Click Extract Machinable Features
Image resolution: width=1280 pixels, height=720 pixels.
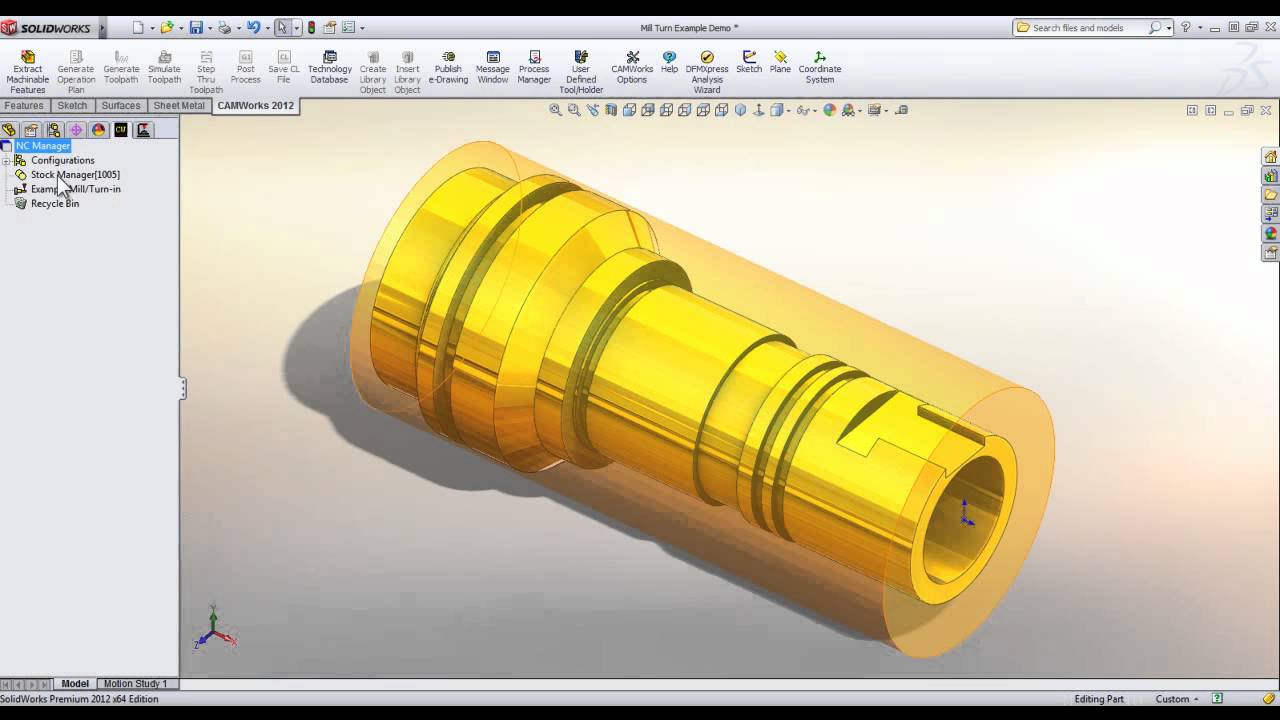tap(28, 72)
